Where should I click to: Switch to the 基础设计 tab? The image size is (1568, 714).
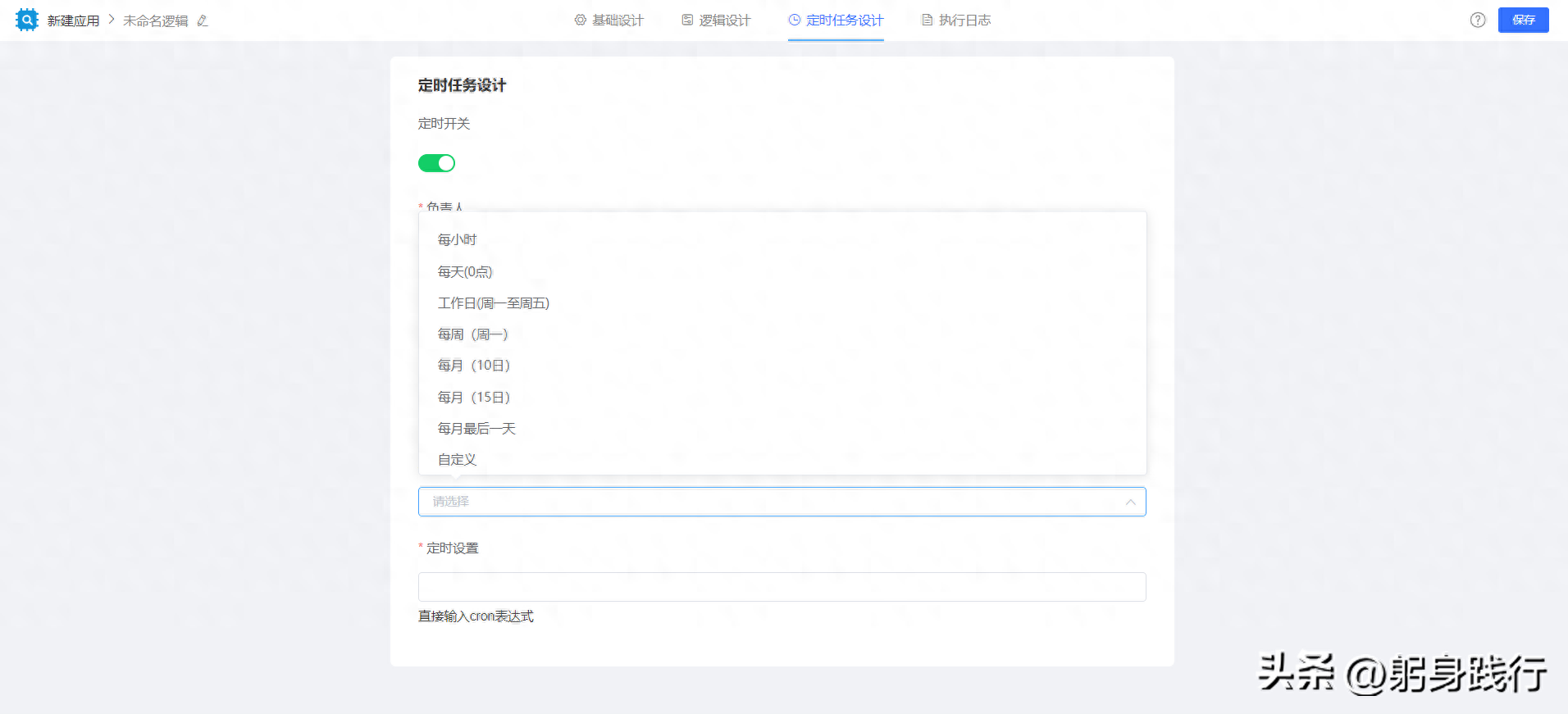point(609,20)
